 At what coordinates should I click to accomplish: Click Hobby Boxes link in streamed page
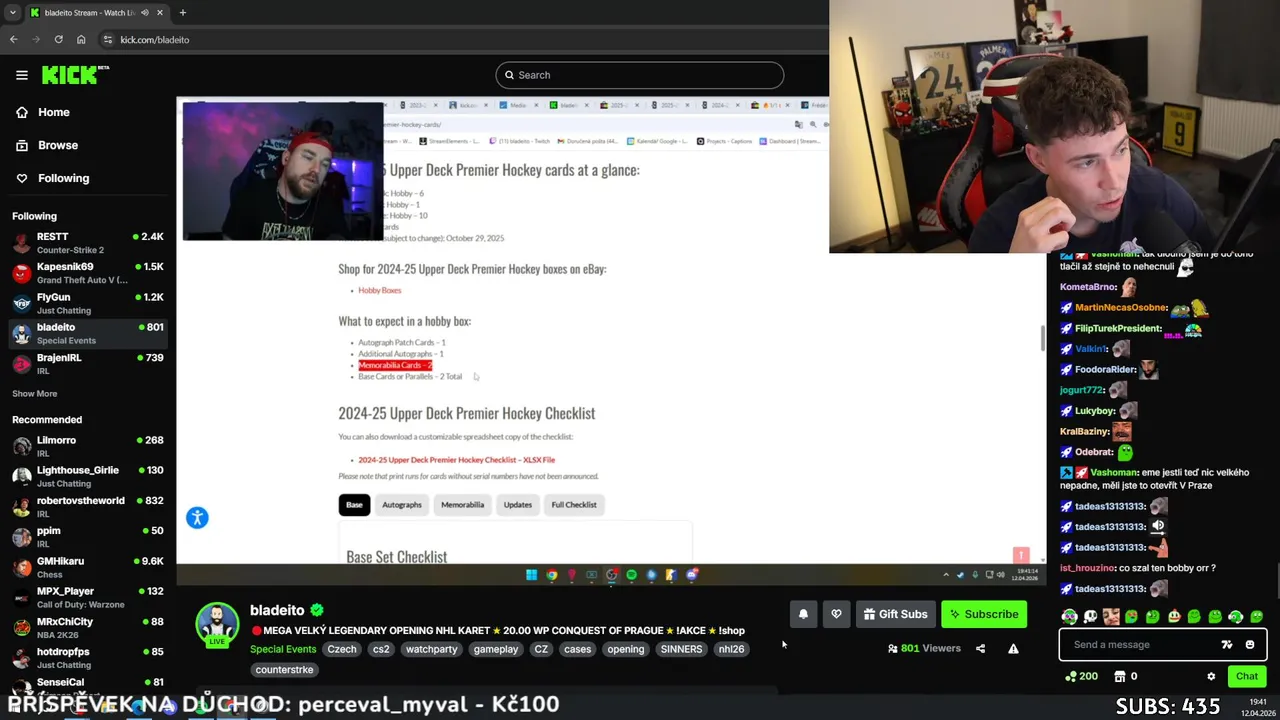380,290
